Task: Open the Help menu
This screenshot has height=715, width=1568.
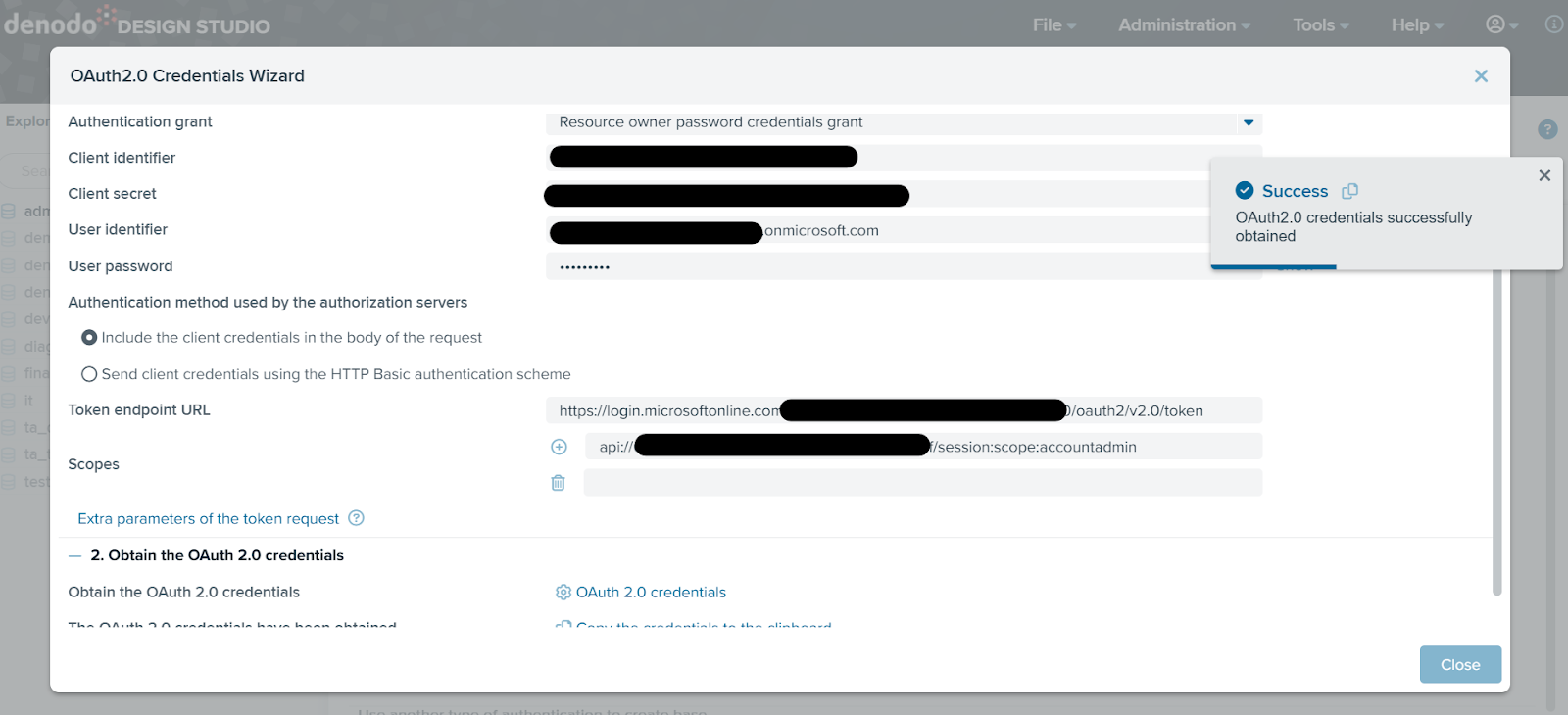Action: pos(1418,24)
